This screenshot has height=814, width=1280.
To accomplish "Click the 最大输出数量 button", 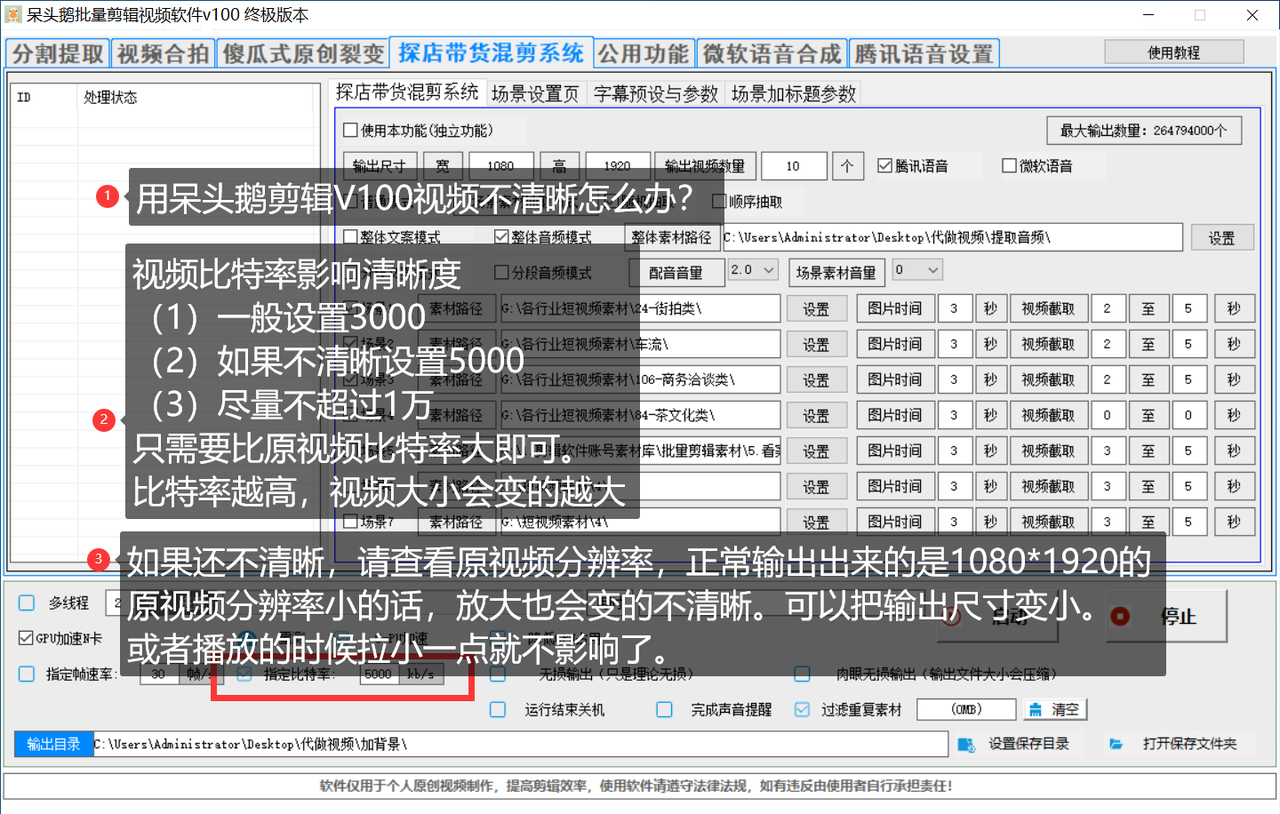I will (1144, 130).
